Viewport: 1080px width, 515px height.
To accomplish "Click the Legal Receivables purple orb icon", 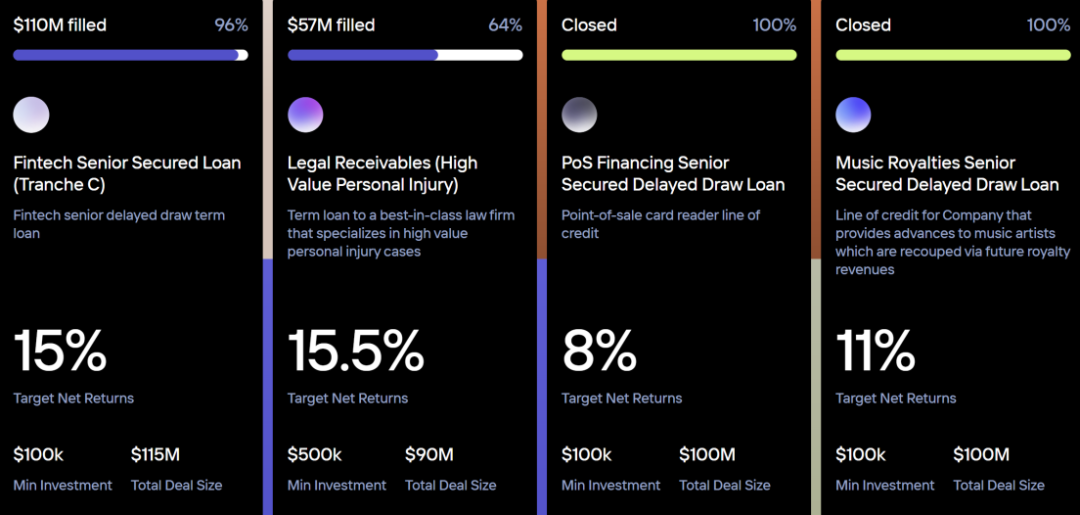I will [x=305, y=115].
